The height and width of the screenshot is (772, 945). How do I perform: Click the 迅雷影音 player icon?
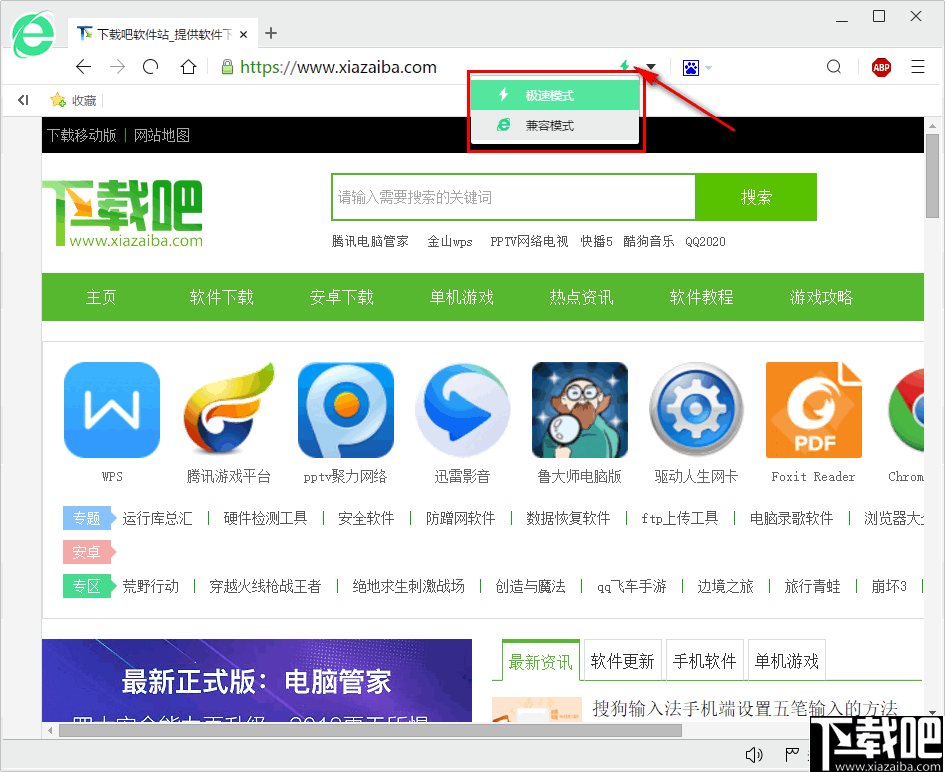tap(462, 410)
